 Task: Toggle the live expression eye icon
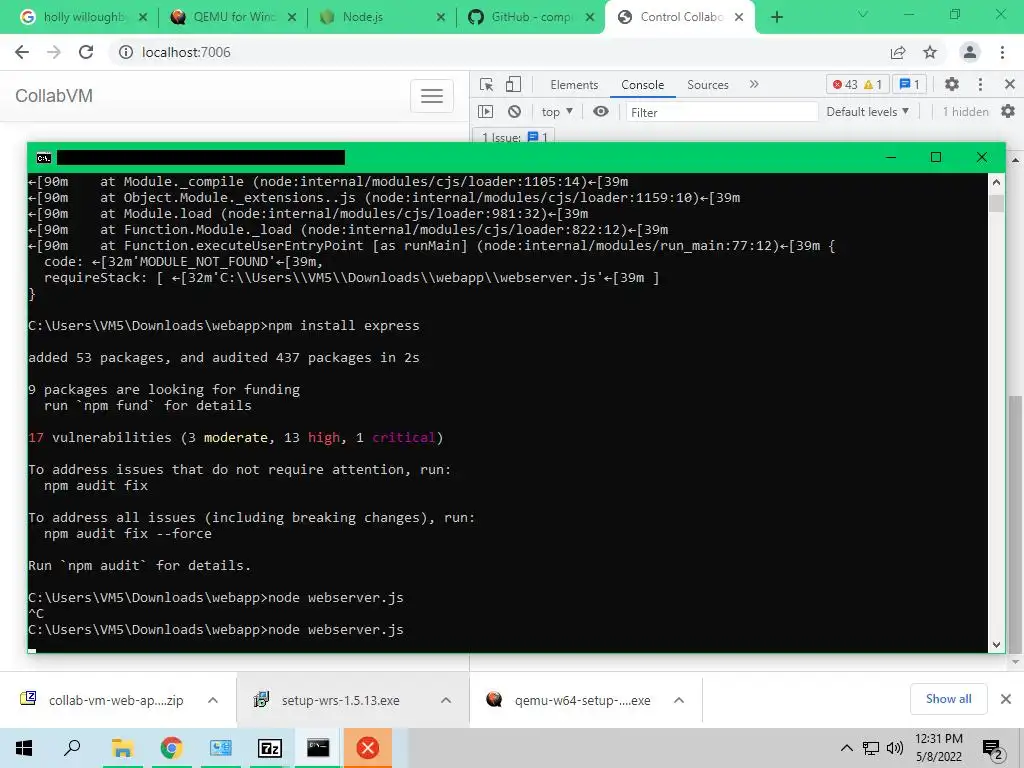click(601, 112)
